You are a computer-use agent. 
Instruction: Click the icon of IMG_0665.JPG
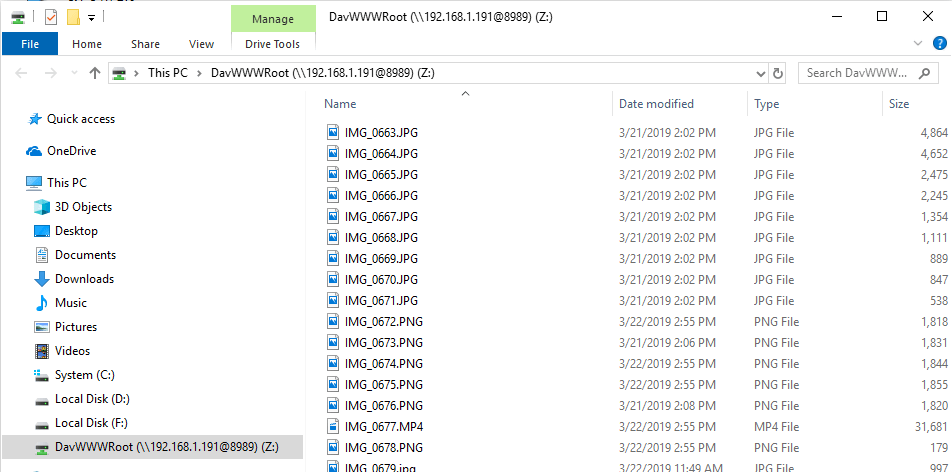pyautogui.click(x=332, y=174)
